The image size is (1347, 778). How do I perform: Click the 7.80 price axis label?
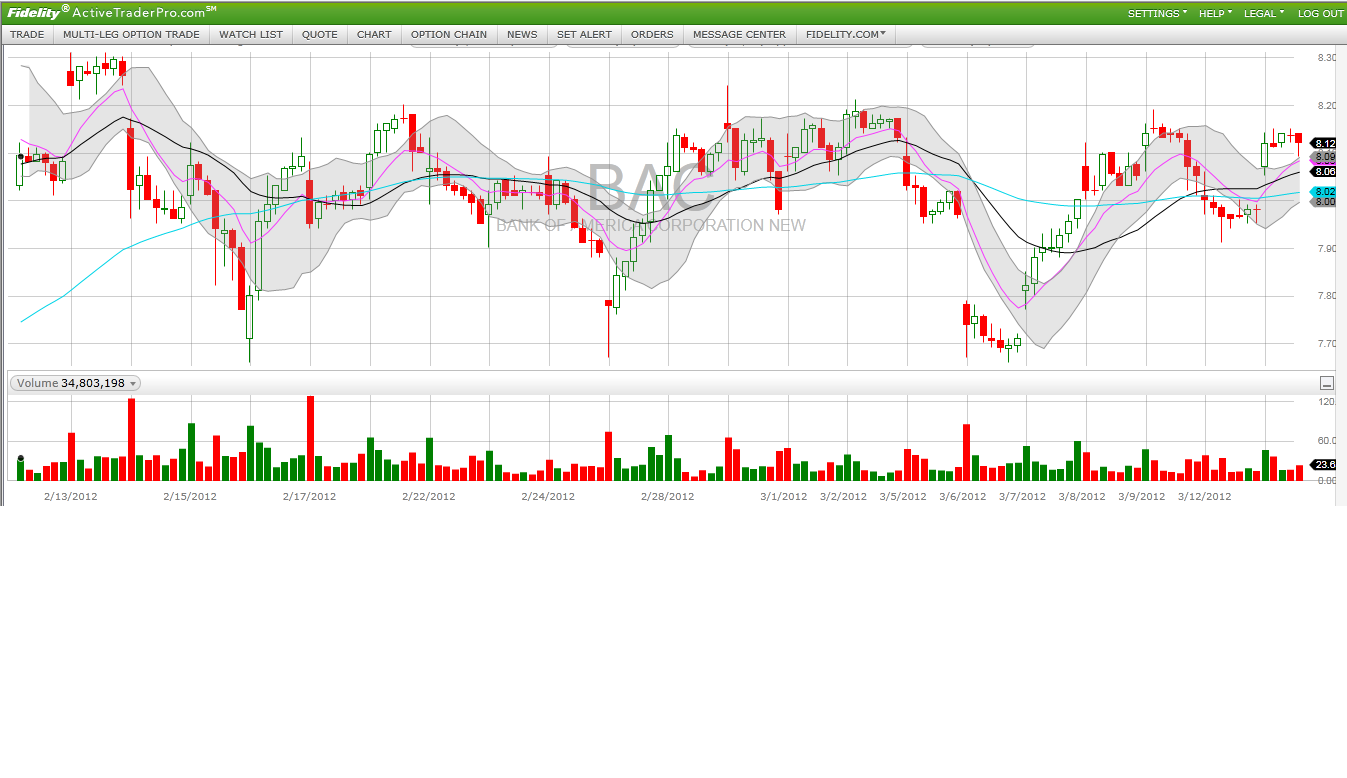coord(1327,296)
